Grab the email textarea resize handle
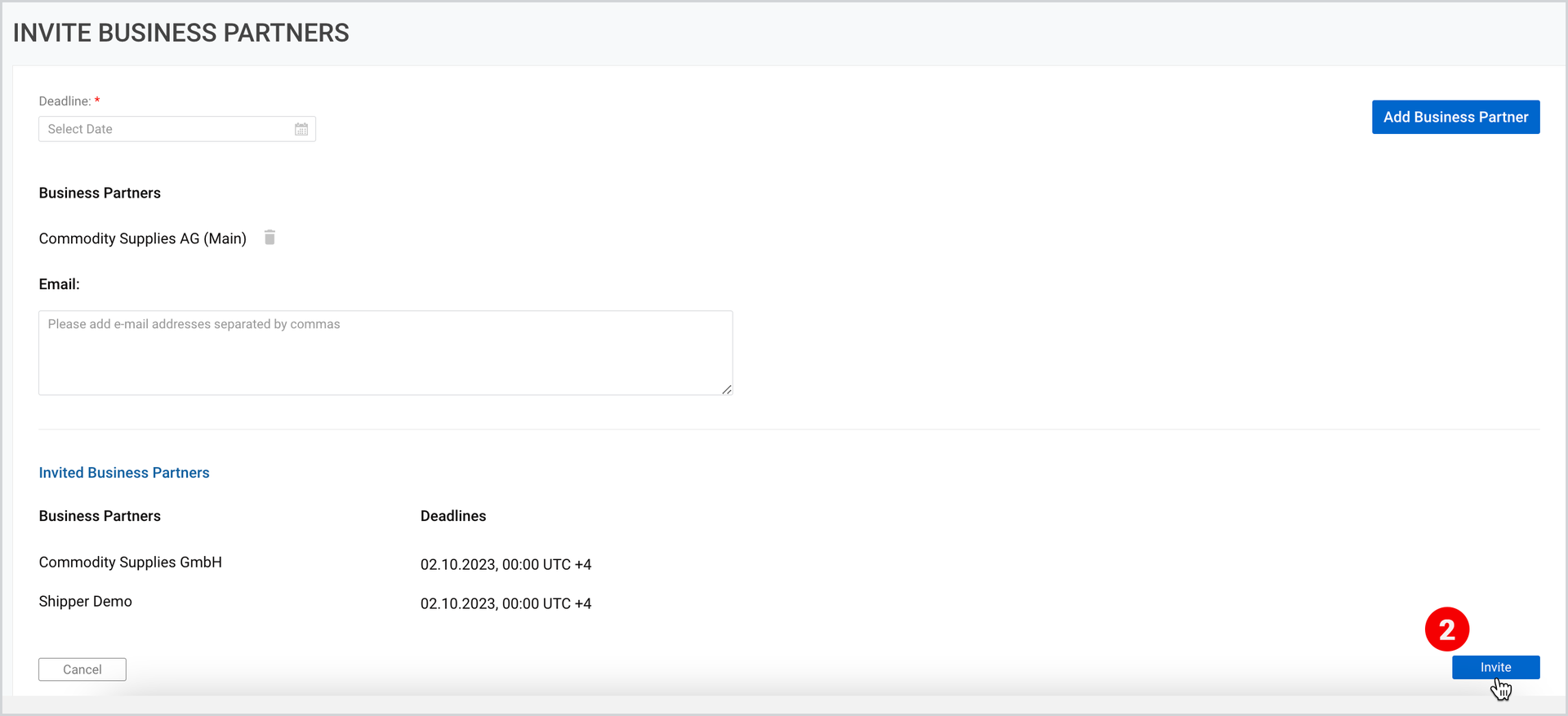The height and width of the screenshot is (716, 1568). [x=726, y=389]
